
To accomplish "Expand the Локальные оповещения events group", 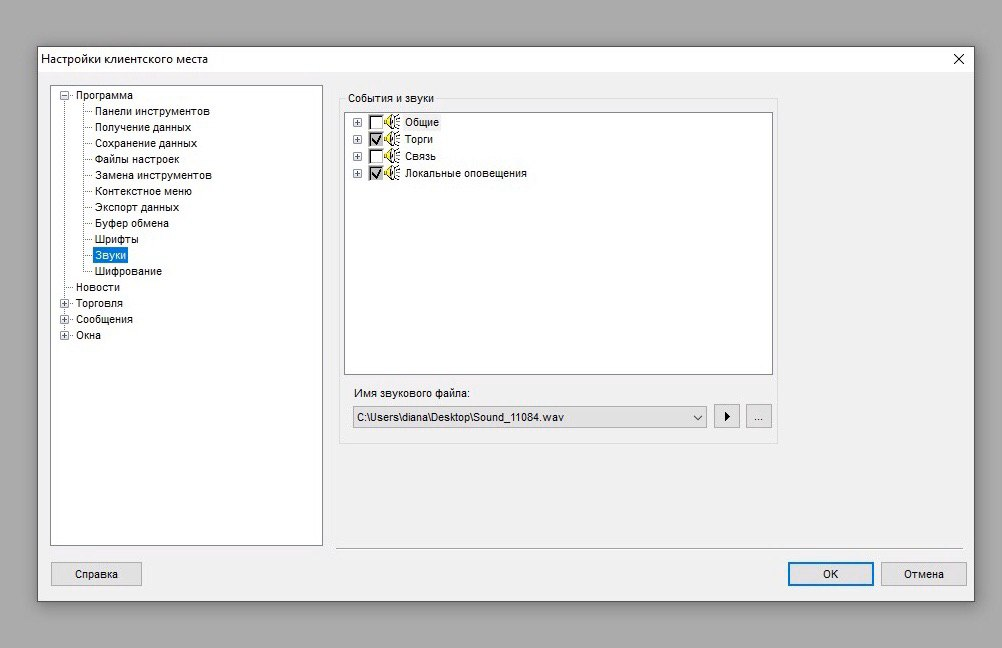I will (x=357, y=173).
